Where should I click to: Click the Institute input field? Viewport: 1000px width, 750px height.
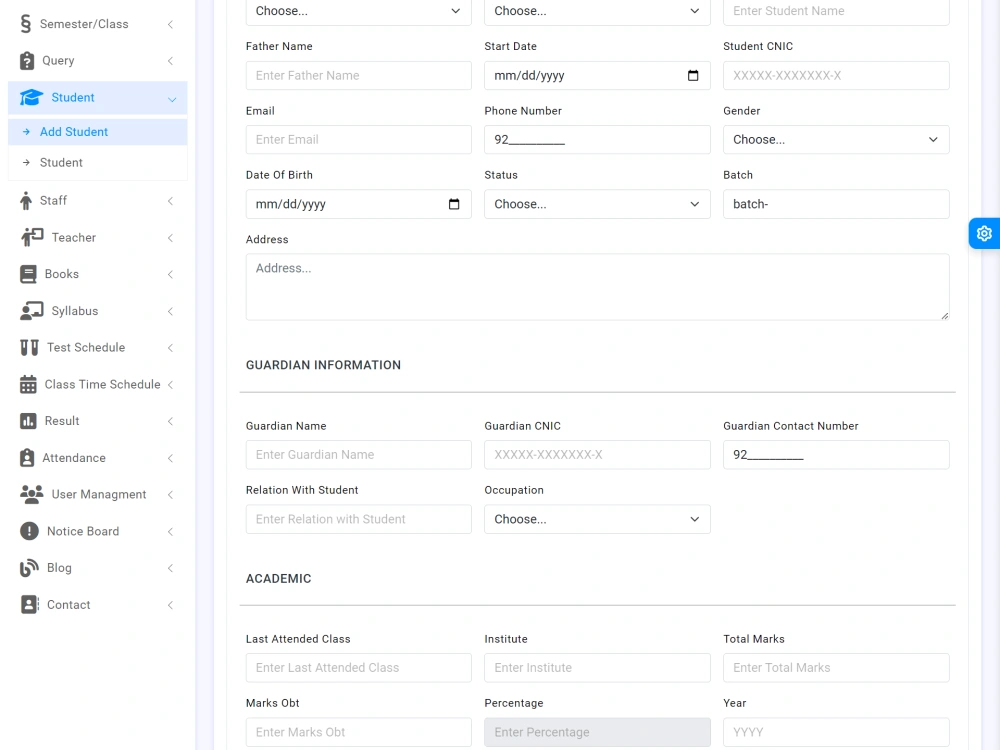click(597, 668)
